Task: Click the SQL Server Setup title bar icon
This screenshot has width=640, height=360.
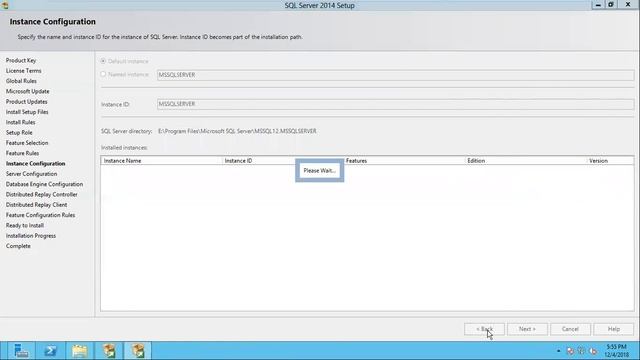Action: click(x=5, y=5)
